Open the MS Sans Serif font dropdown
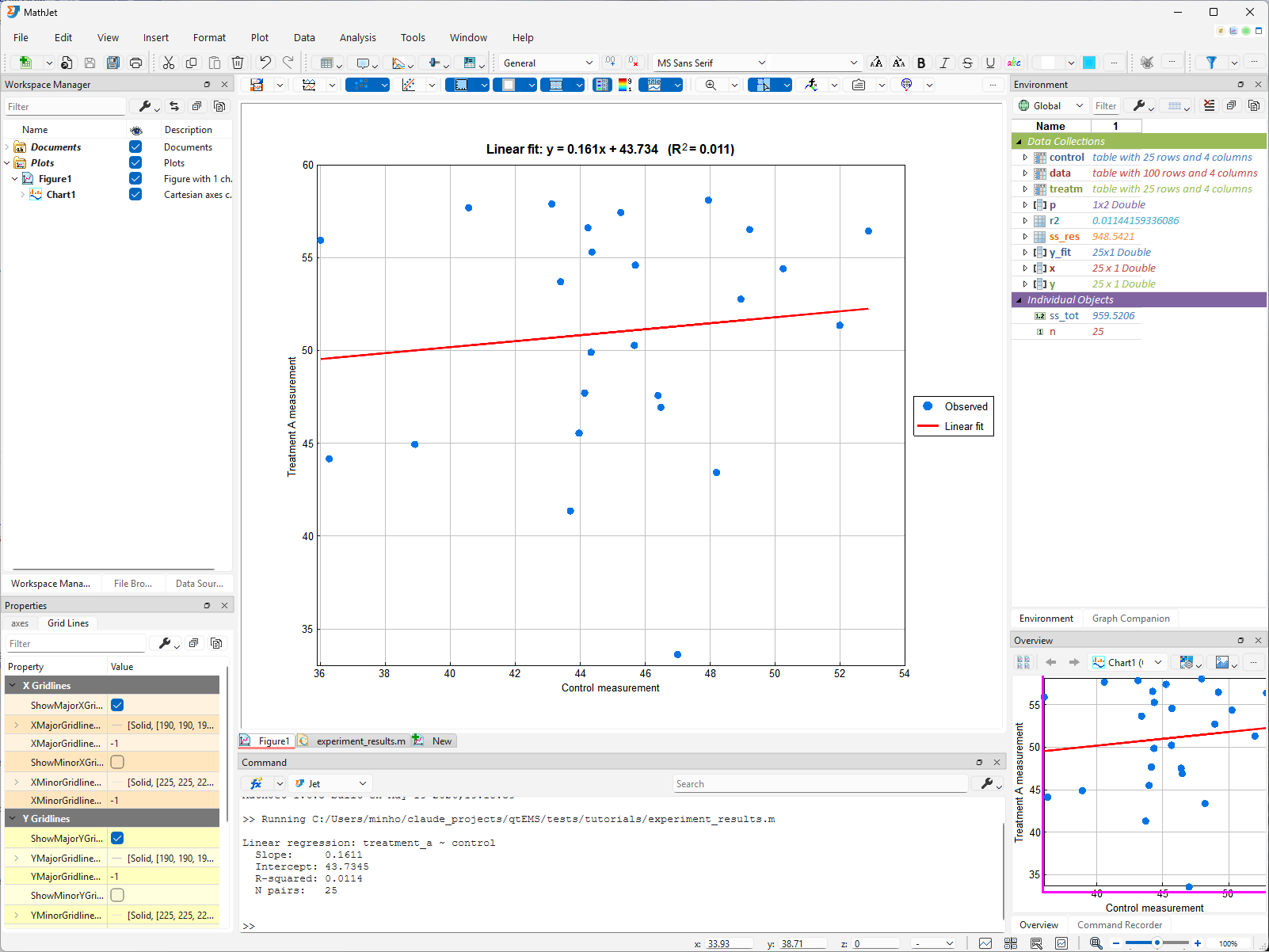The image size is (1269, 952). (x=711, y=63)
